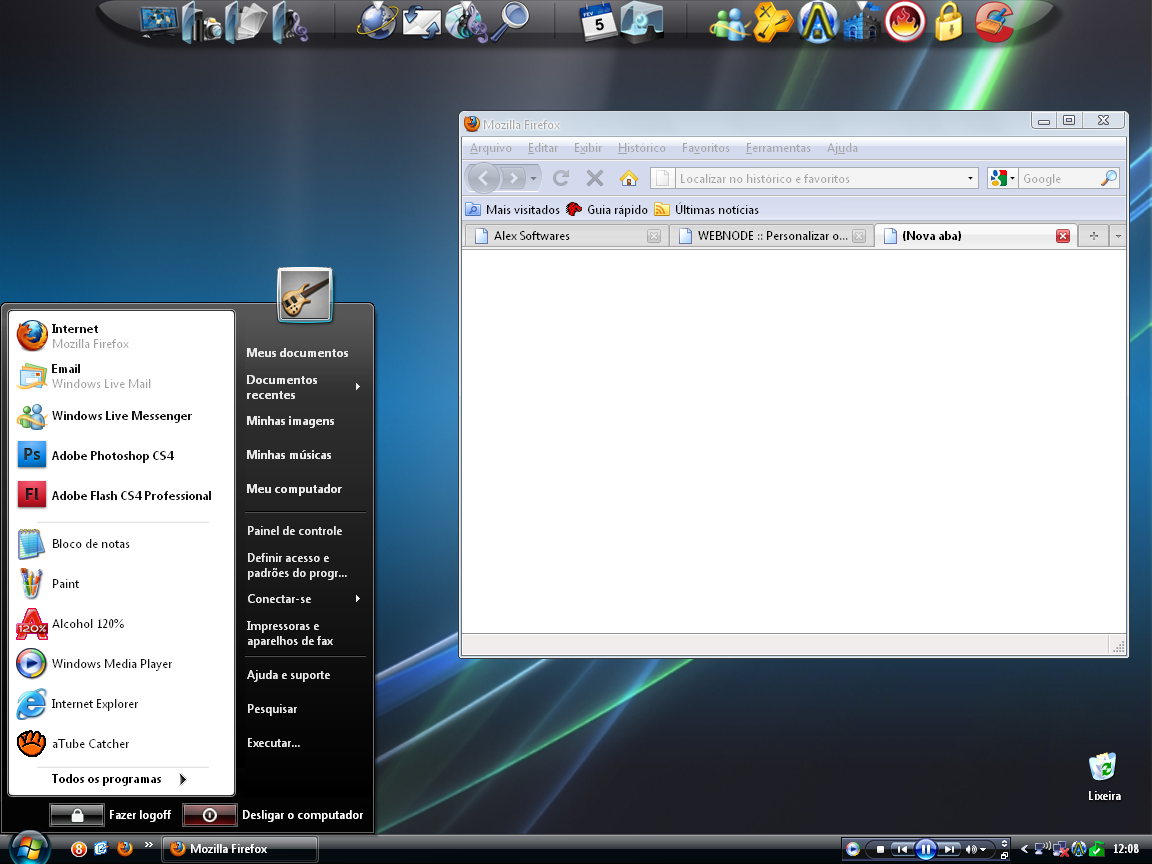Screen dimensions: 1152x864
Task: Click the calendar icon in the top dock
Action: click(598, 22)
